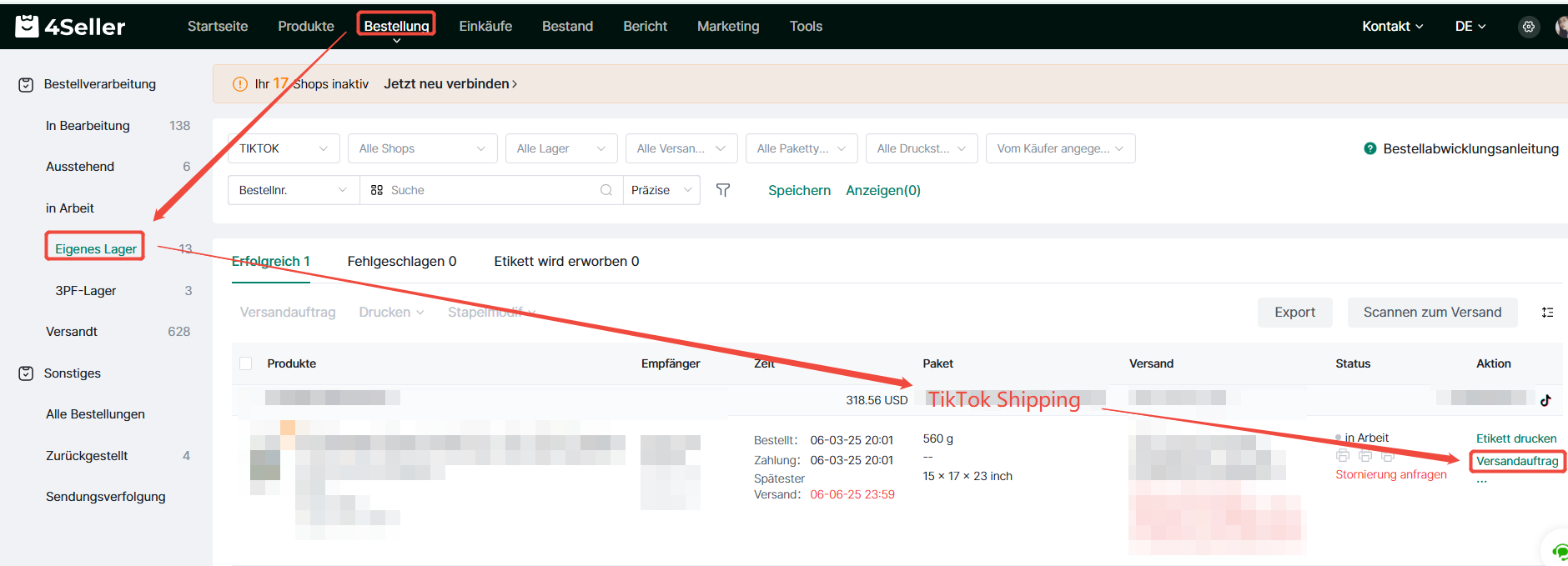Click the middle printer icon under in Arbeit status
This screenshot has height=566, width=1568.
(x=1365, y=456)
